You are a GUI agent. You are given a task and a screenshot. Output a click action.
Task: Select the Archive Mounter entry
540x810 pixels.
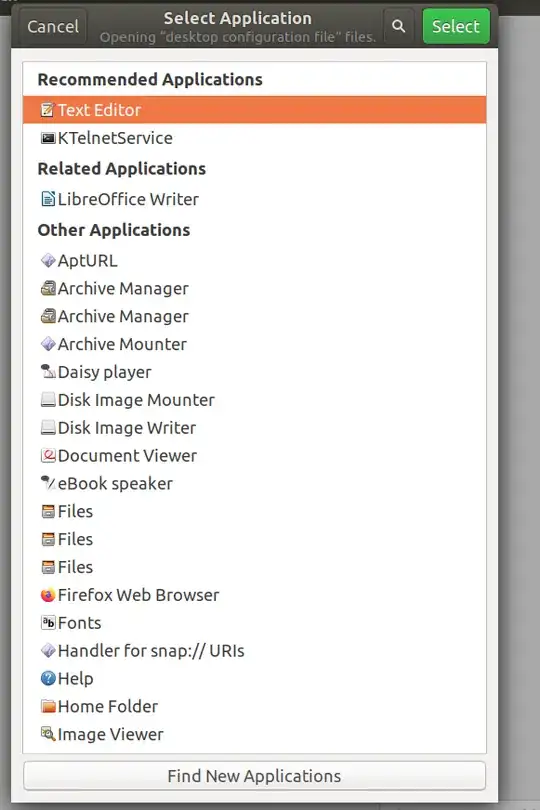pyautogui.click(x=254, y=344)
